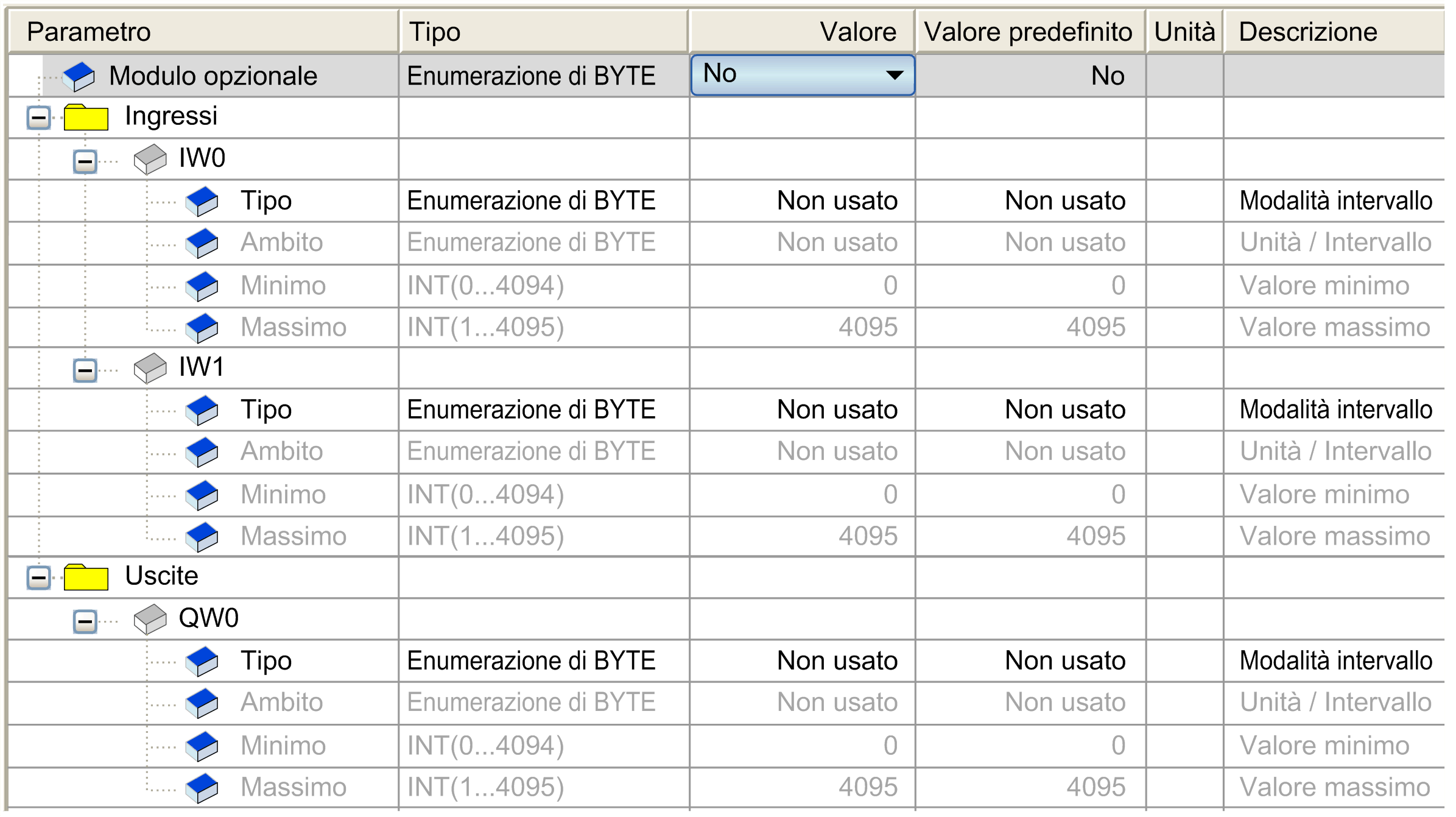This screenshot has height=817, width=1456.
Task: Collapse the QW0 tree node
Action: coord(85,621)
